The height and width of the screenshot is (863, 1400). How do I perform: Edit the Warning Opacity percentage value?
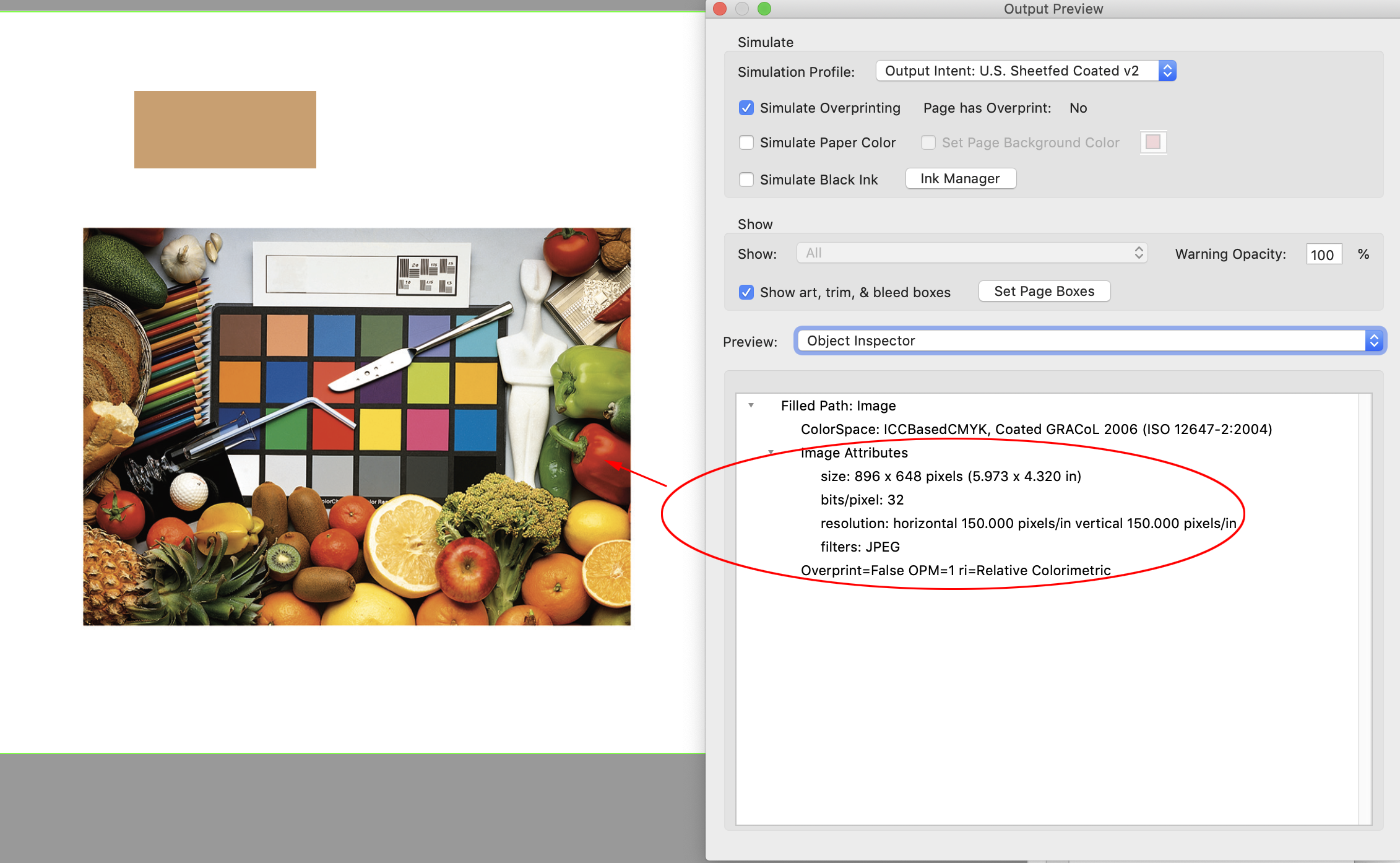(x=1323, y=254)
